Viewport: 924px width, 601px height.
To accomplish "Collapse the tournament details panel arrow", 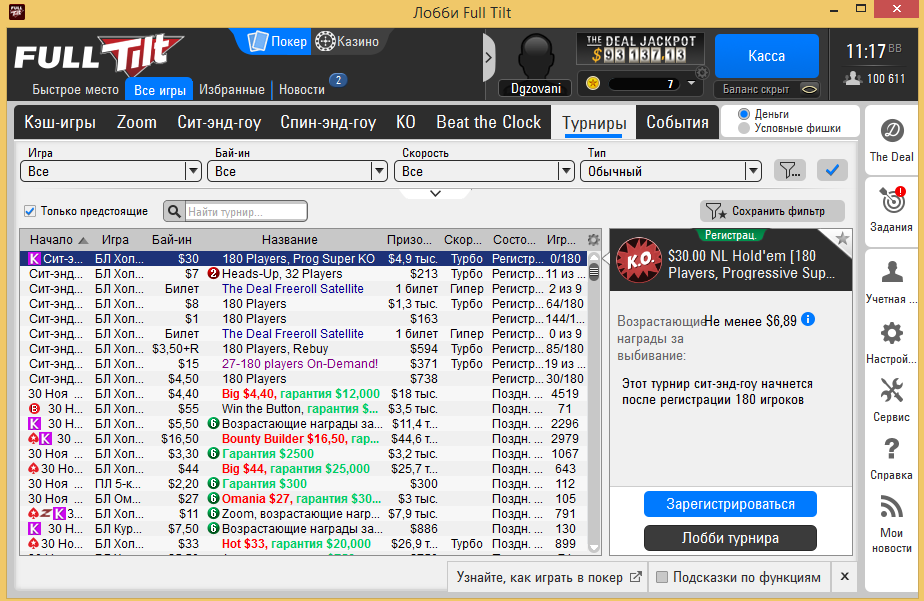I will click(x=605, y=259).
